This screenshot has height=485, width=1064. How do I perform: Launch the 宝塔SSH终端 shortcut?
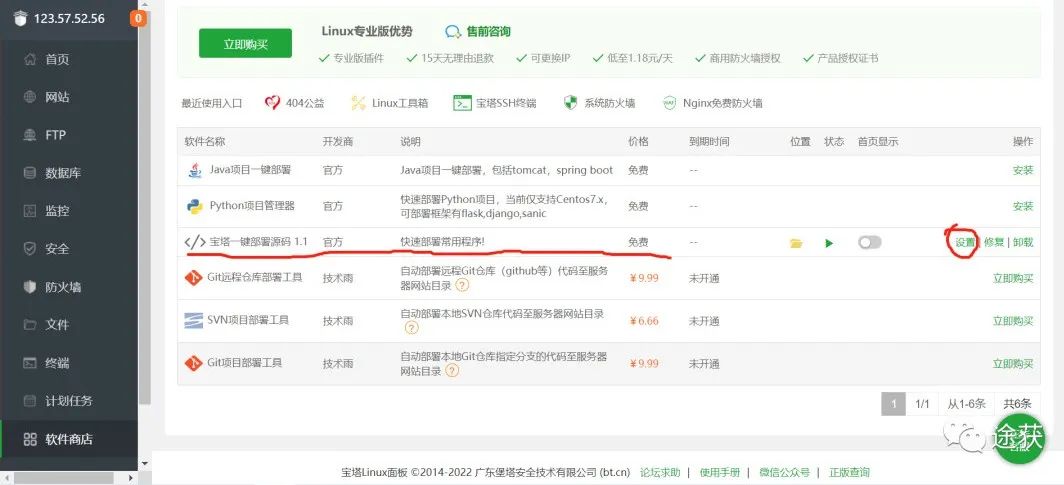[x=495, y=103]
